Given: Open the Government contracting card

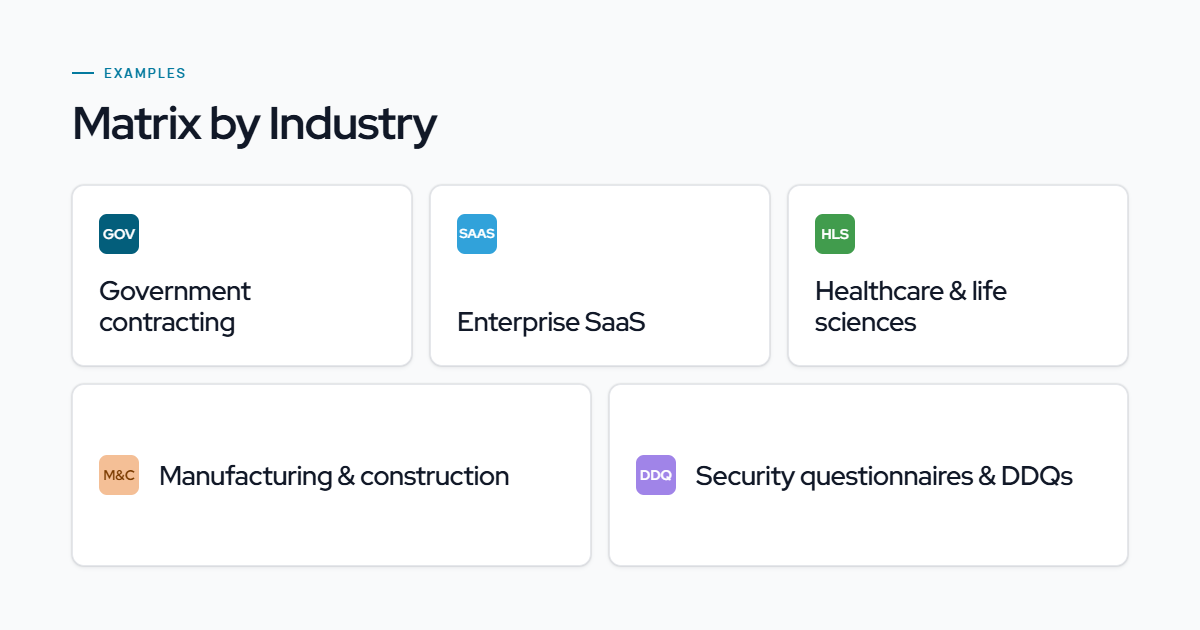Looking at the screenshot, I should pyautogui.click(x=242, y=275).
